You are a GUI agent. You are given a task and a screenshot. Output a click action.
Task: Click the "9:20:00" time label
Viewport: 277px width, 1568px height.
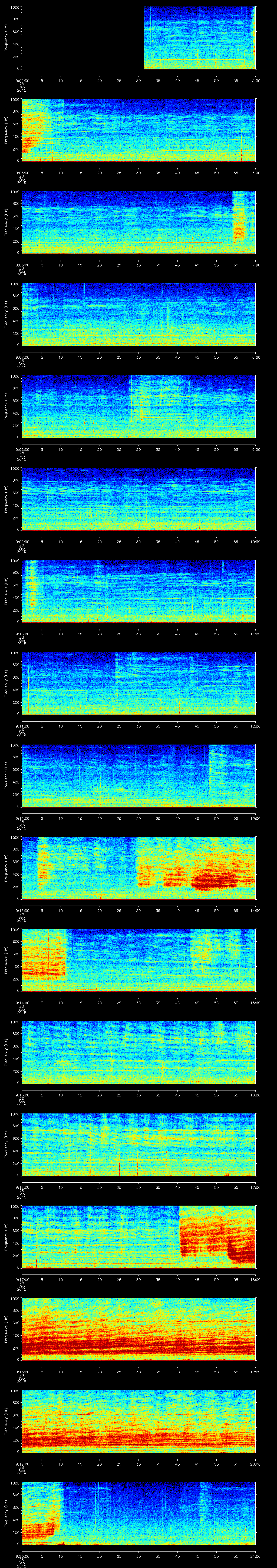tap(22, 1556)
